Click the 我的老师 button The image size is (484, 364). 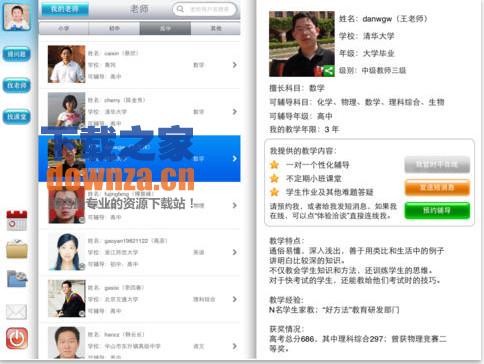[65, 9]
